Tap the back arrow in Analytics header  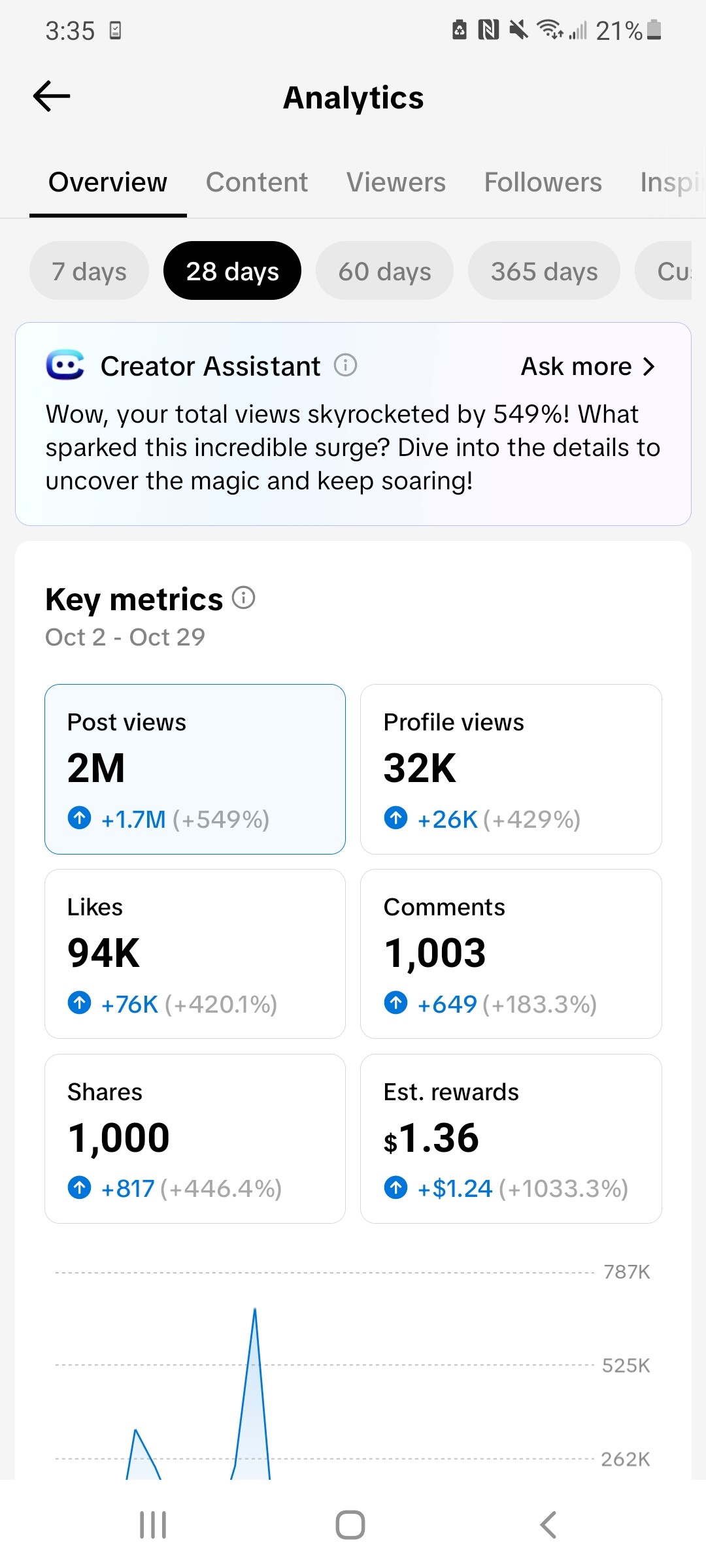pos(52,97)
